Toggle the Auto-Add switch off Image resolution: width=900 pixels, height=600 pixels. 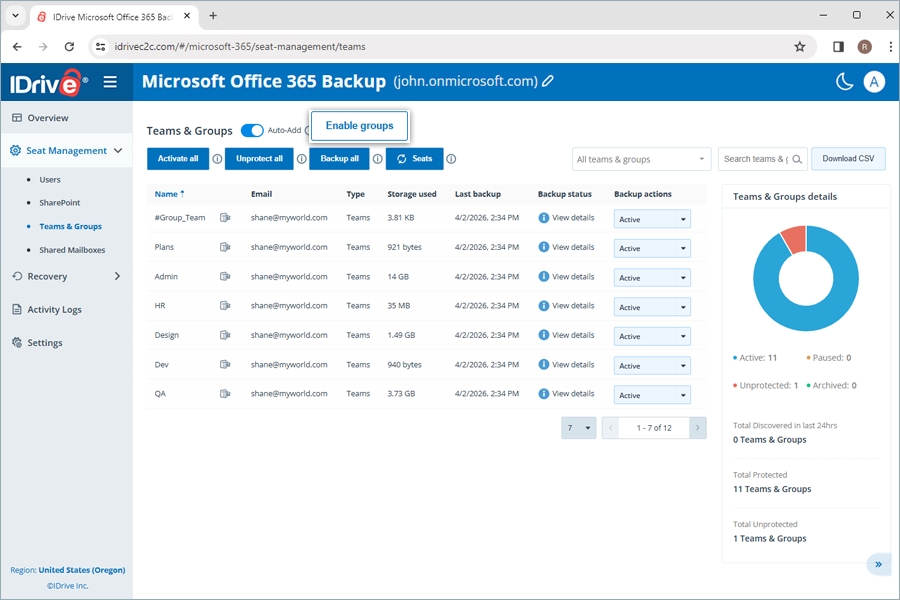[x=250, y=130]
